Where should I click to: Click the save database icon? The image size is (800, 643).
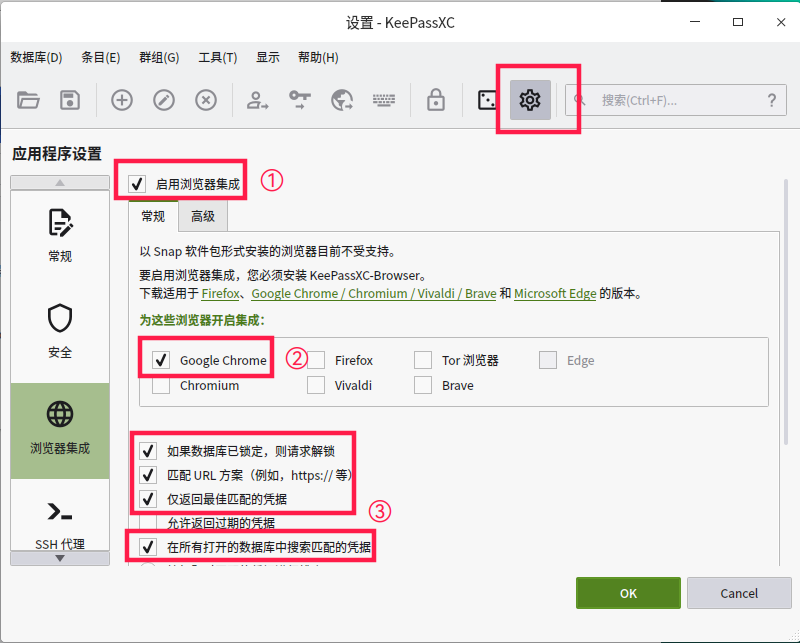coord(69,100)
